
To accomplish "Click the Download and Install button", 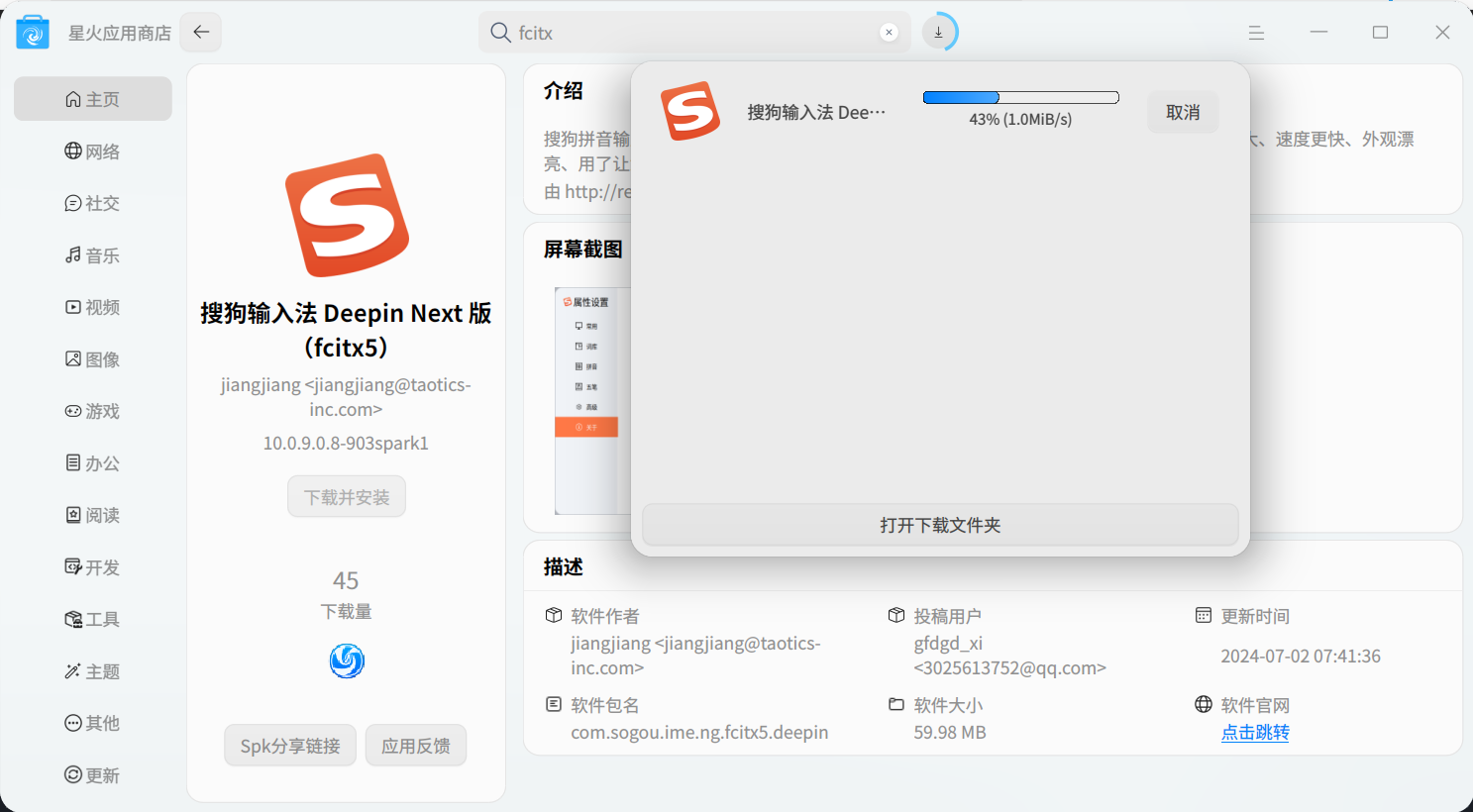I will point(347,497).
